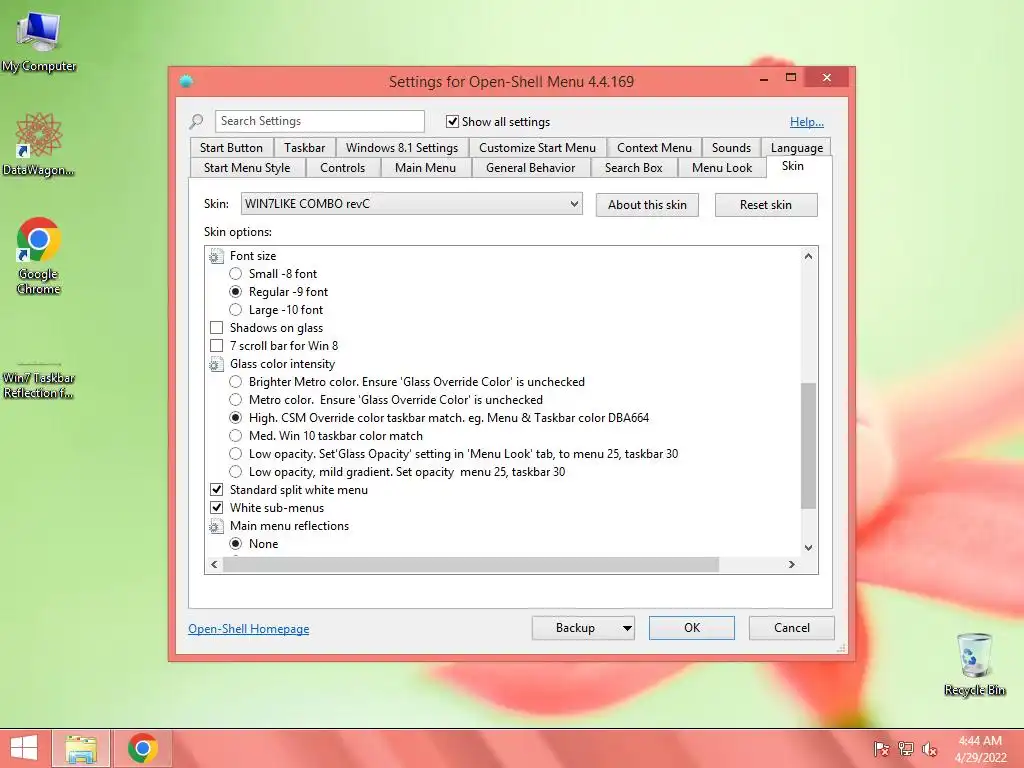Switch to the Start Button tab
This screenshot has height=768, width=1024.
pos(231,148)
